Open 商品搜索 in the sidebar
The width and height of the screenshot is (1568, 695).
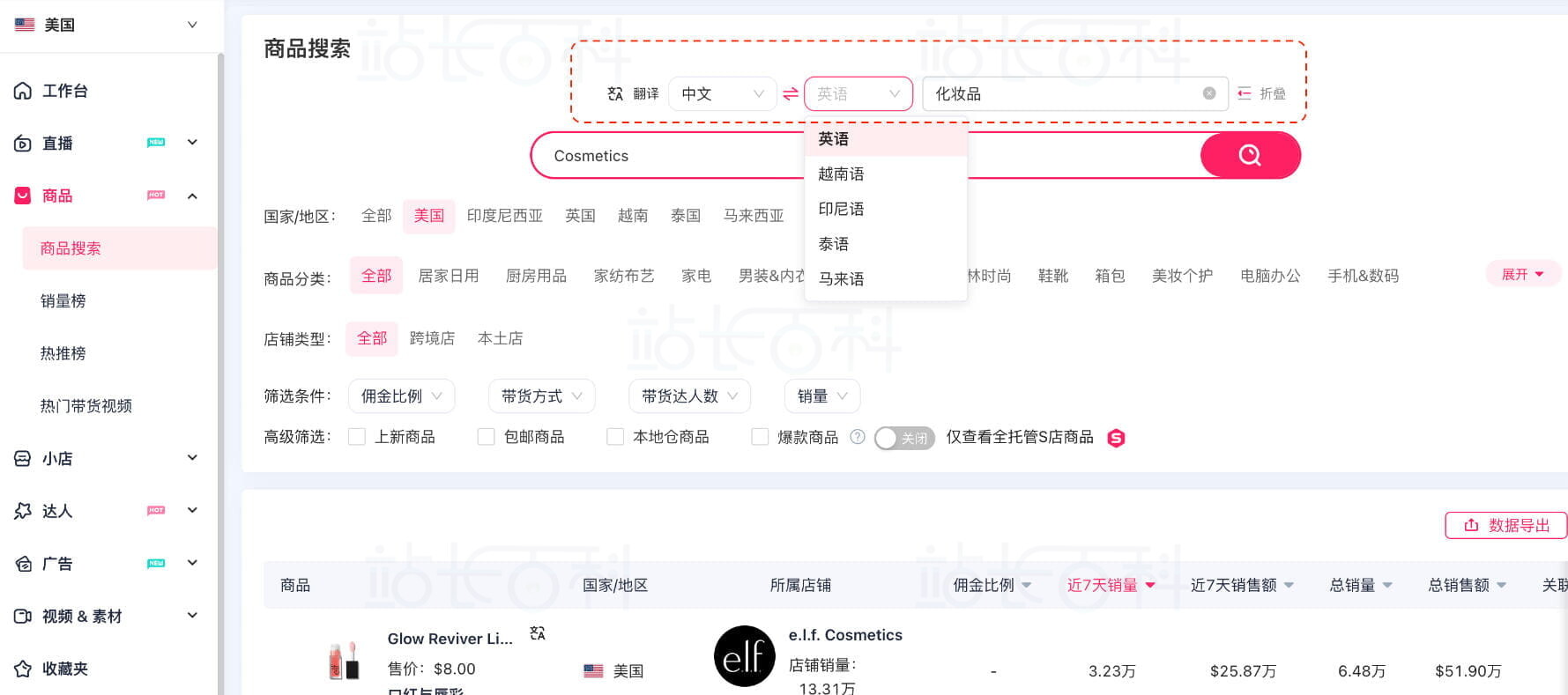(x=119, y=248)
